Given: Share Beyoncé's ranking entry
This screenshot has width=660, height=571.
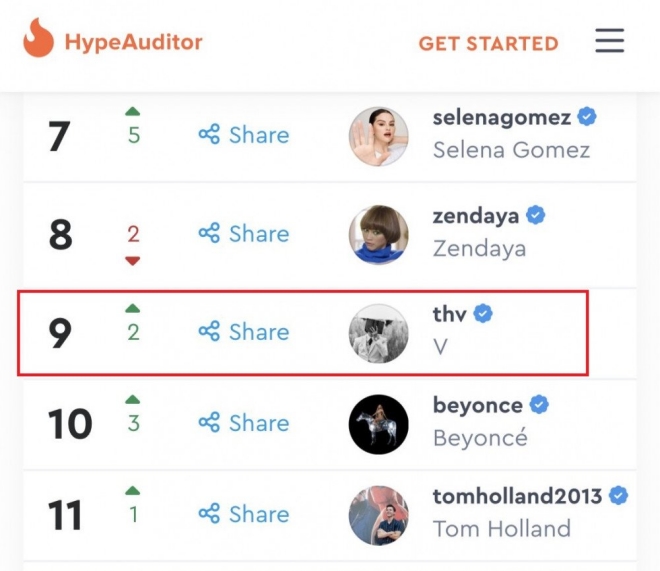Looking at the screenshot, I should coord(243,424).
